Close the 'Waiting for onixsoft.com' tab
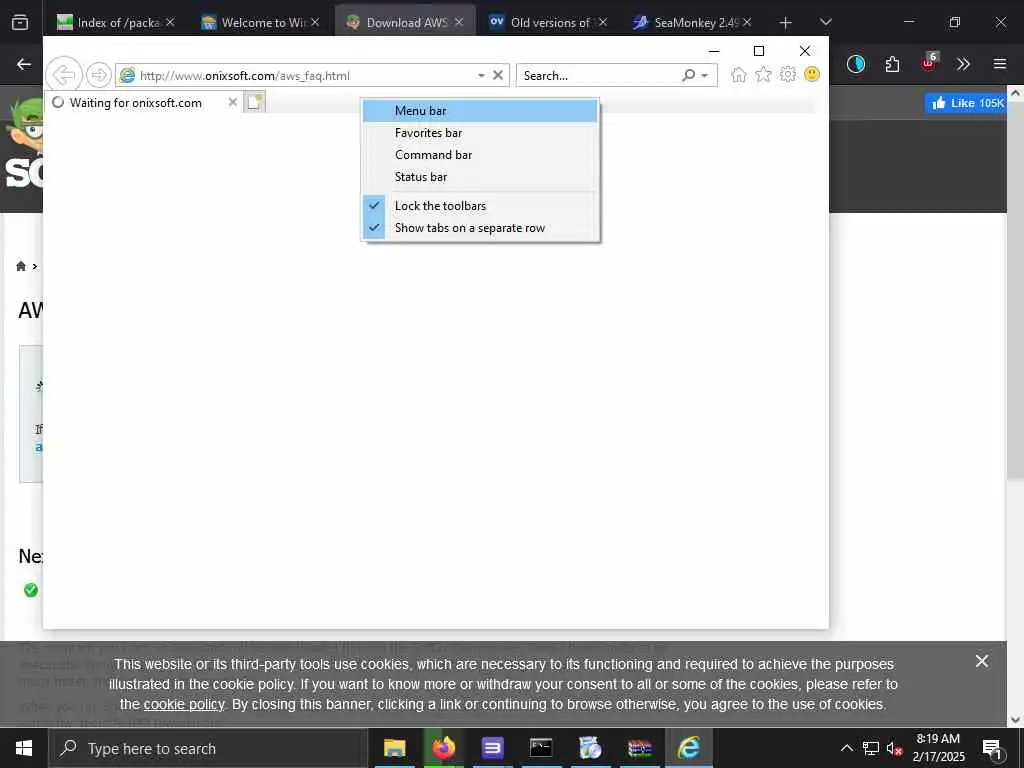The height and width of the screenshot is (768, 1024). [232, 102]
